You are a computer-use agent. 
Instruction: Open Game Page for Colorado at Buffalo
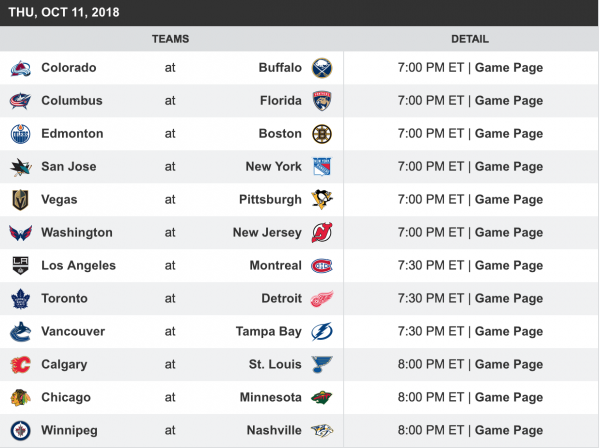pos(509,68)
